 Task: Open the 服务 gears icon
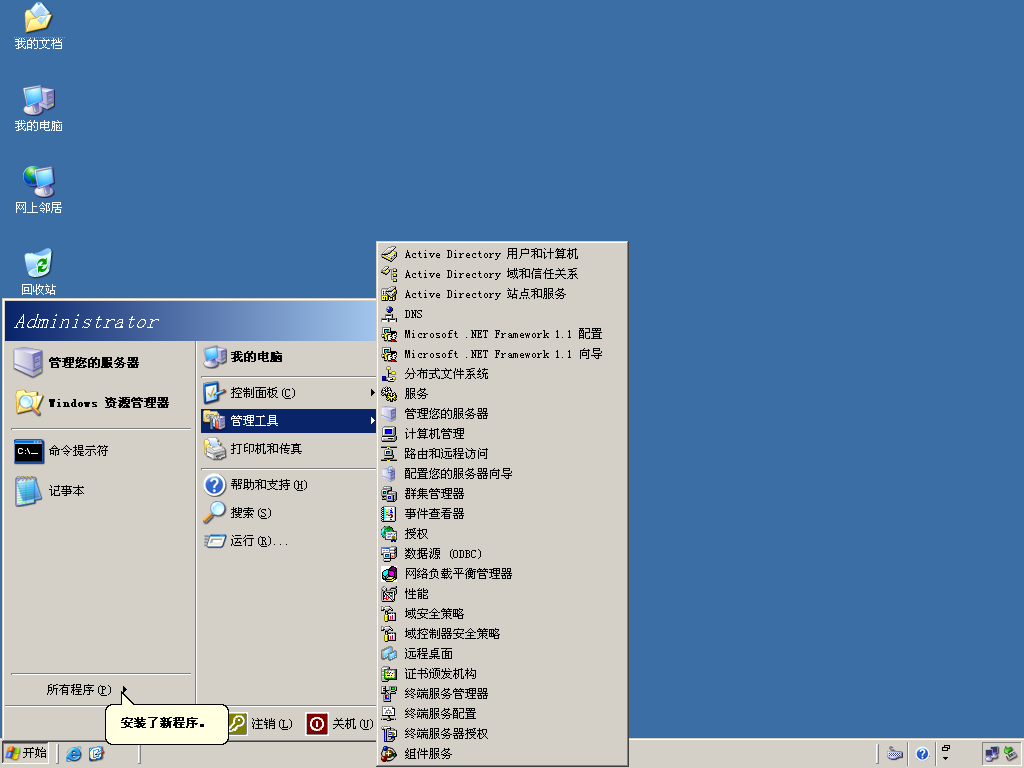point(389,394)
